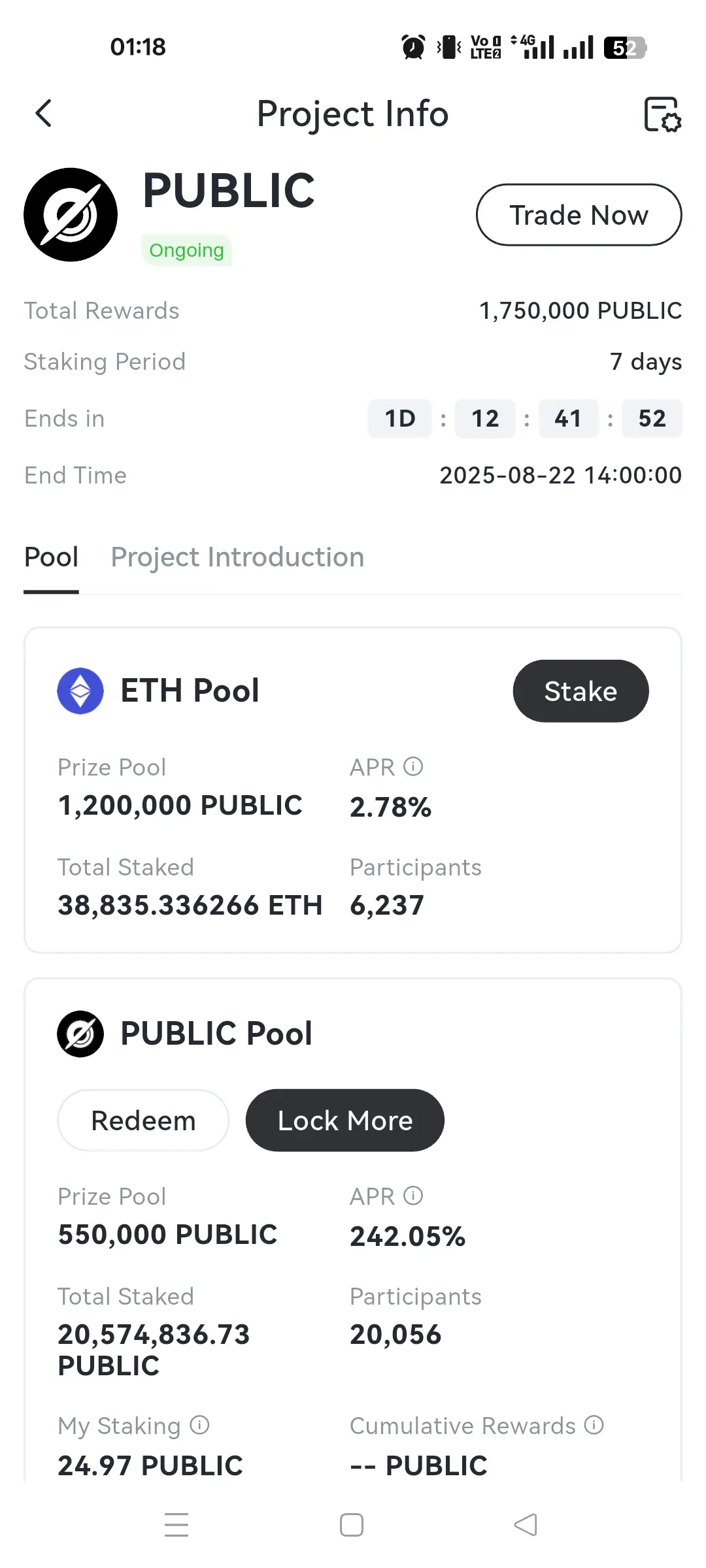Tap the Lock More button
706x1568 pixels.
(x=345, y=1120)
